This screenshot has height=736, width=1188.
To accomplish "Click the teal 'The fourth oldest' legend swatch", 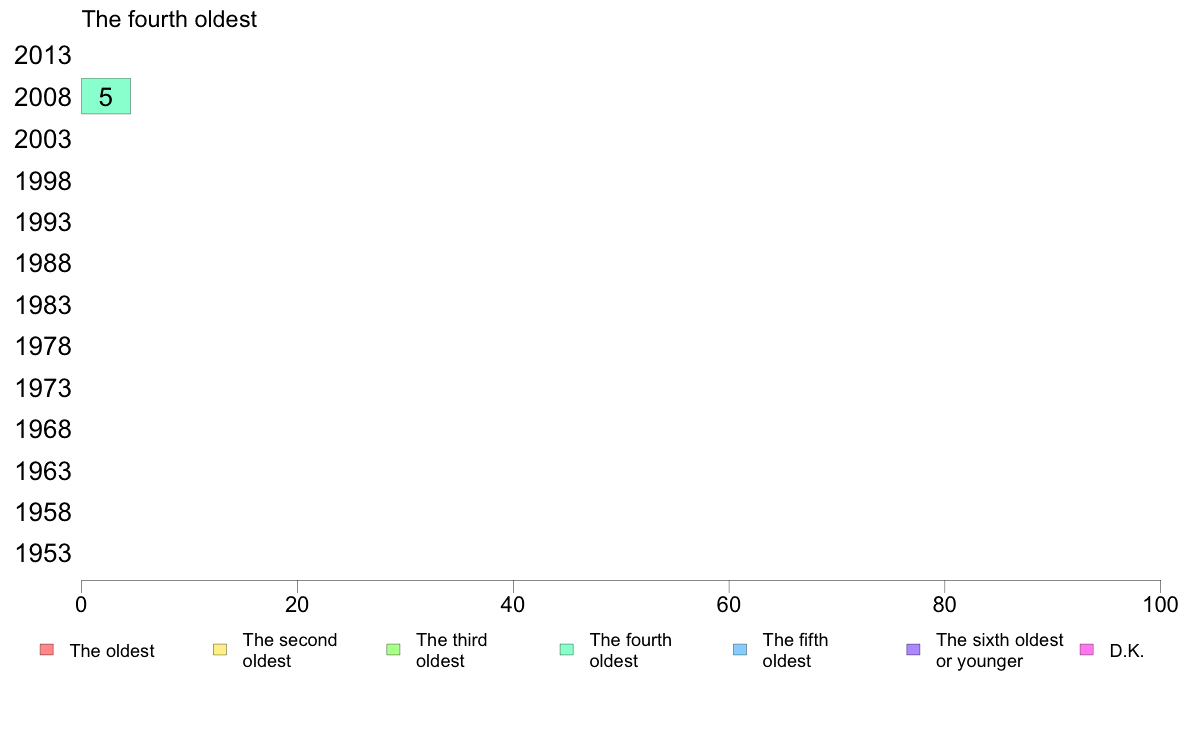I will point(567,650).
